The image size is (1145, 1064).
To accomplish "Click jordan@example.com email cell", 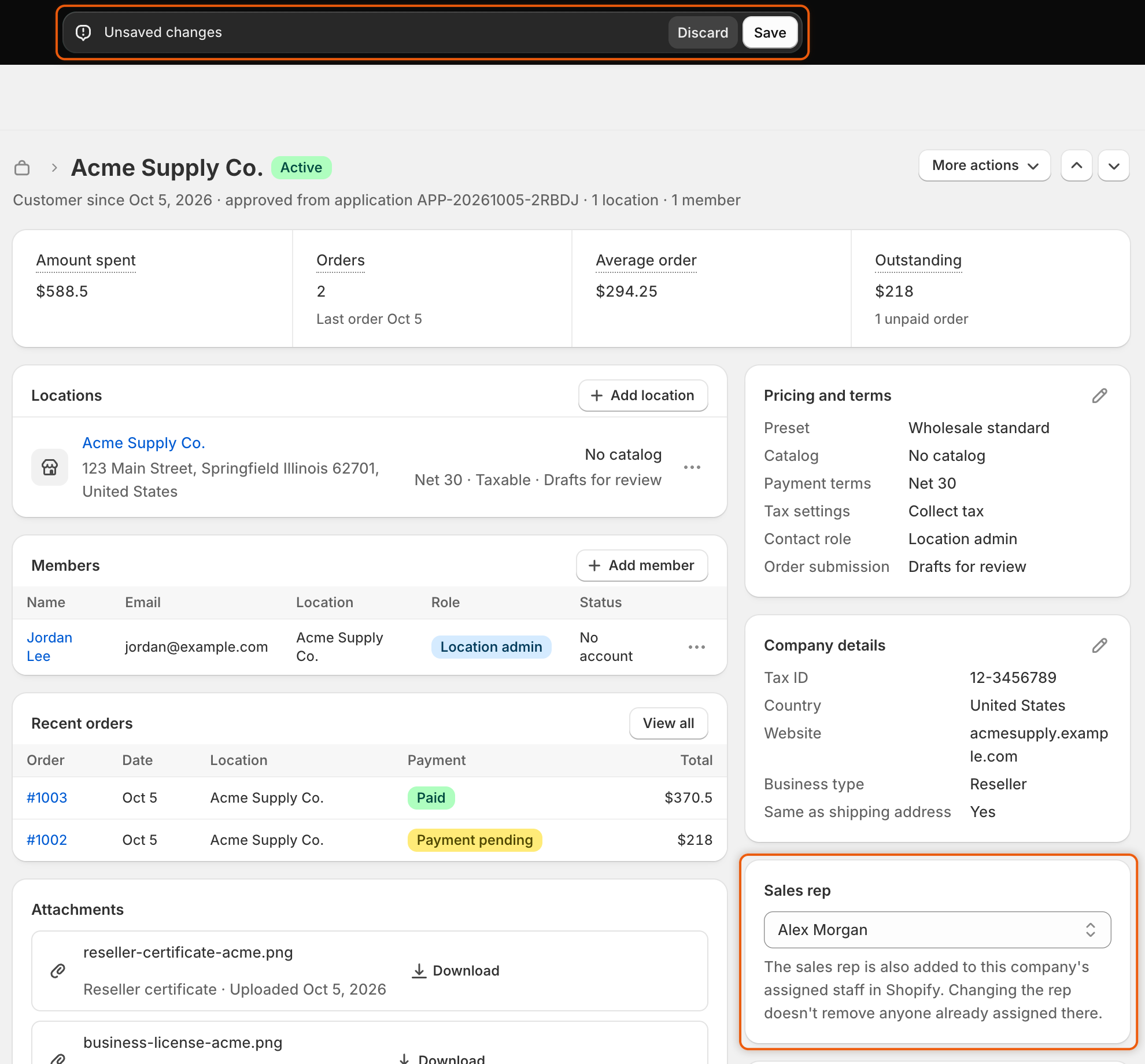I will (x=197, y=647).
